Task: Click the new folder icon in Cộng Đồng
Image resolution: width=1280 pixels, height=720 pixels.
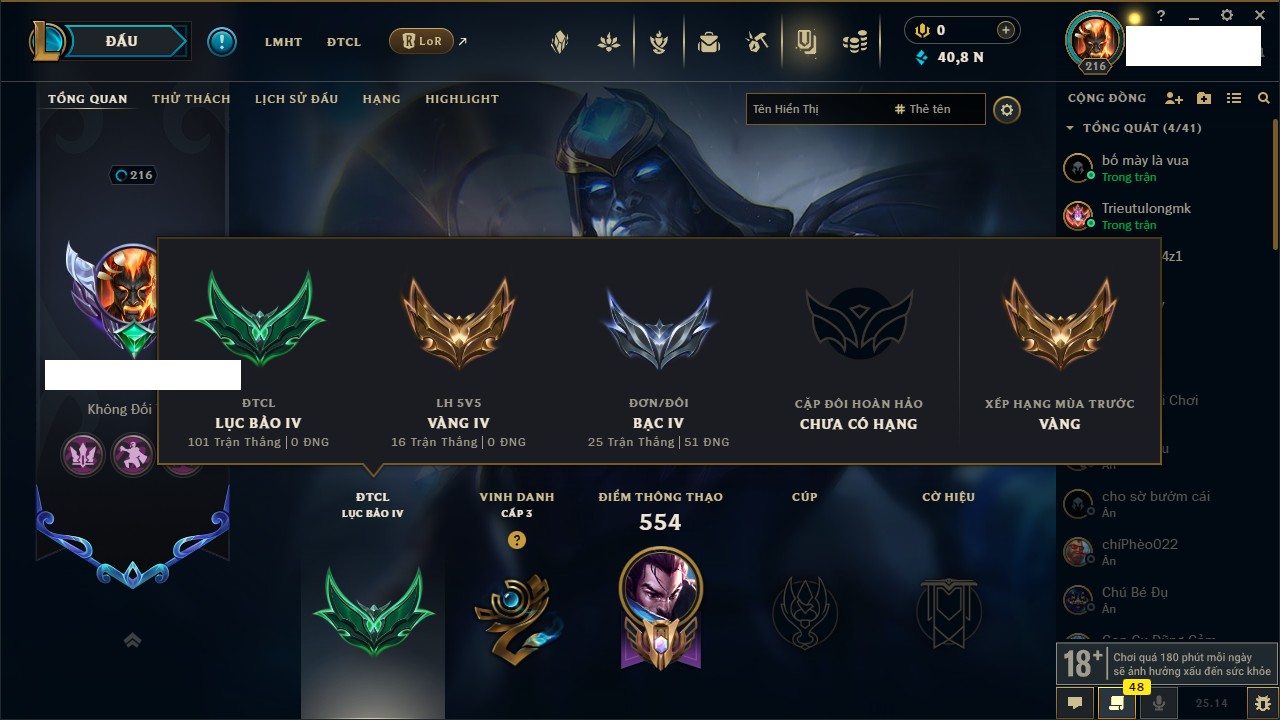Action: 1204,98
